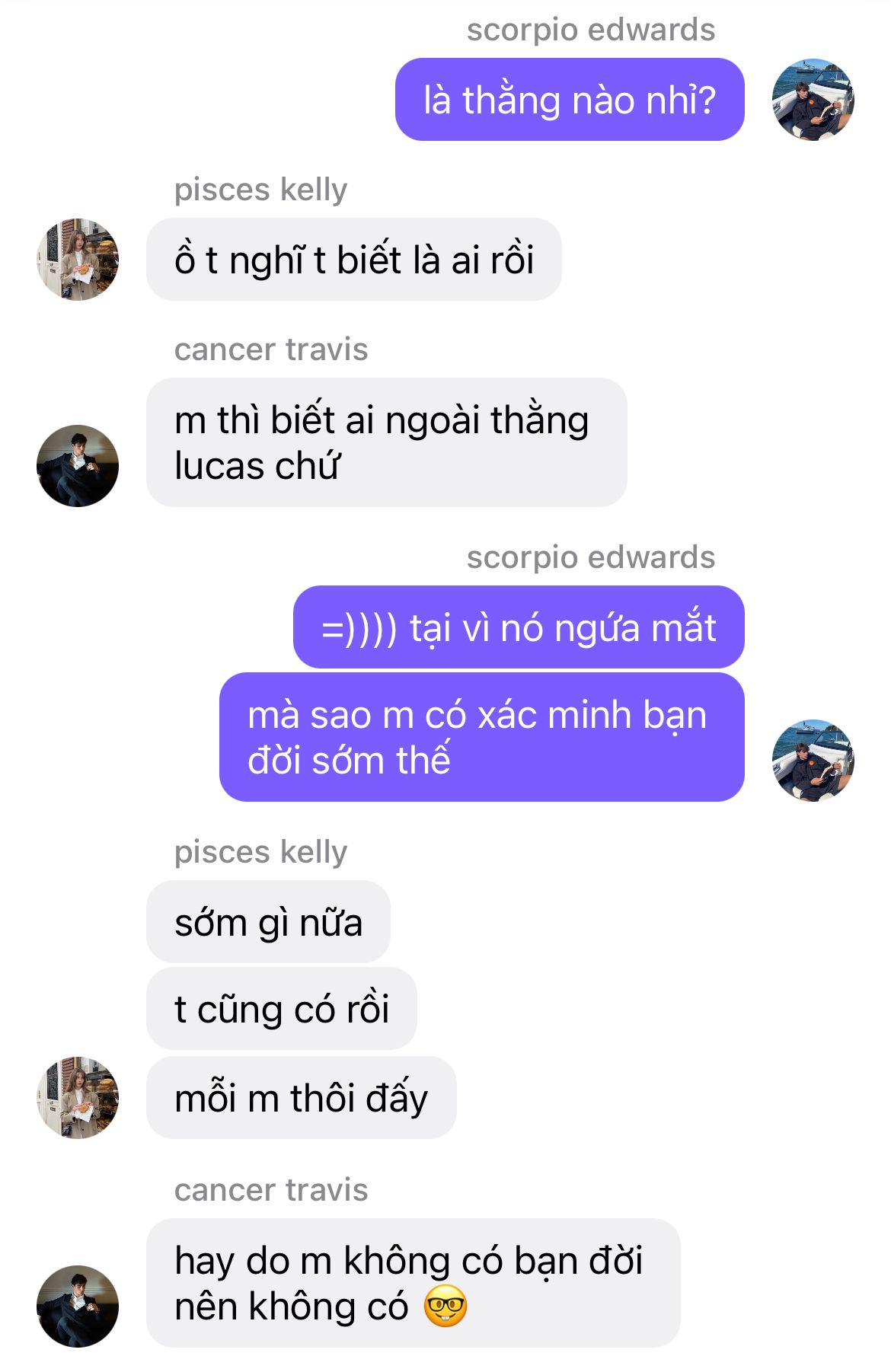891x1372 pixels.
Task: Select the 'là thằng nào nhỉ?' message bubble
Action: [x=570, y=100]
